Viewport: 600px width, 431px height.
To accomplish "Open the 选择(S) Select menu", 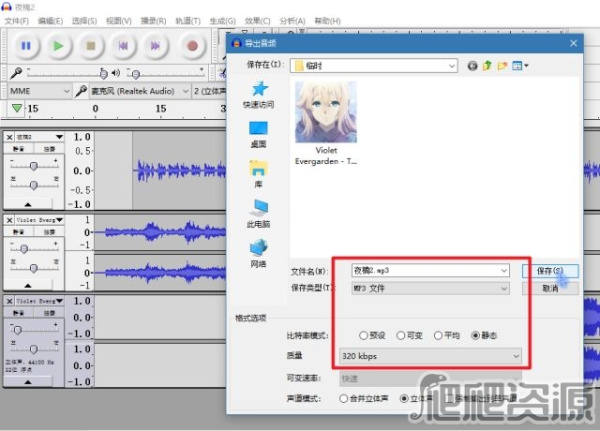I will pyautogui.click(x=84, y=21).
